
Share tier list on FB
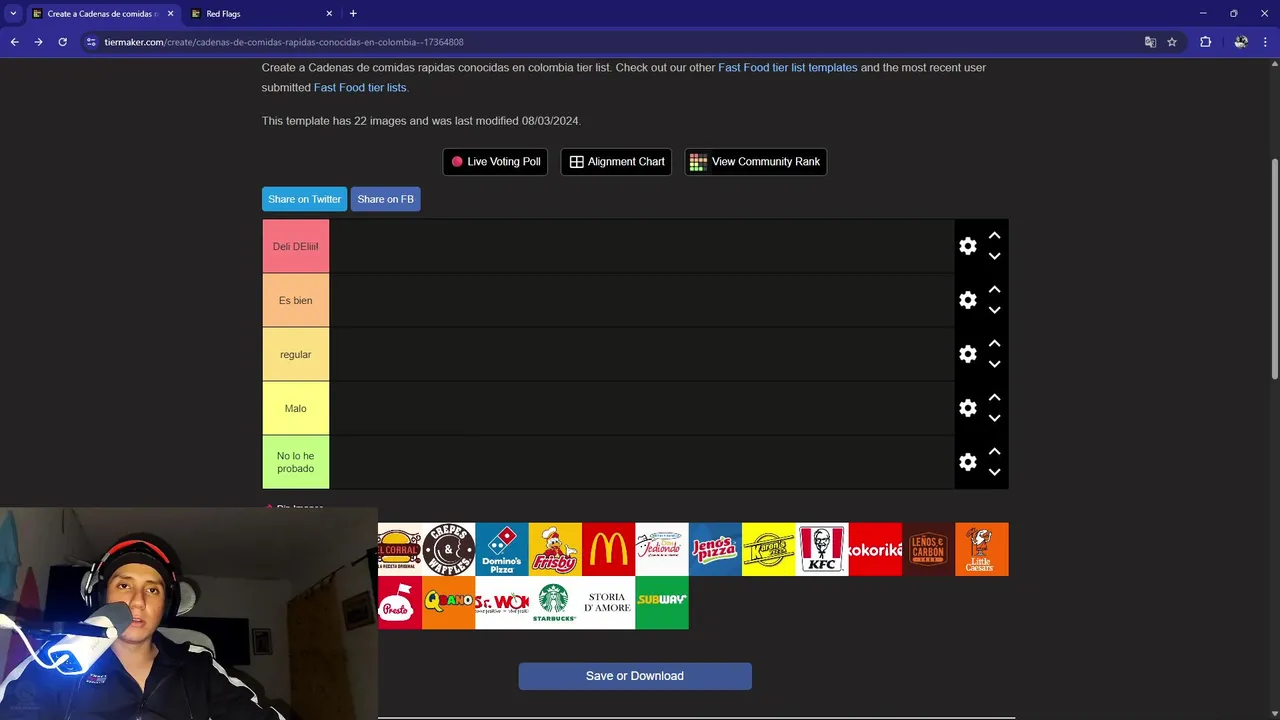point(385,199)
